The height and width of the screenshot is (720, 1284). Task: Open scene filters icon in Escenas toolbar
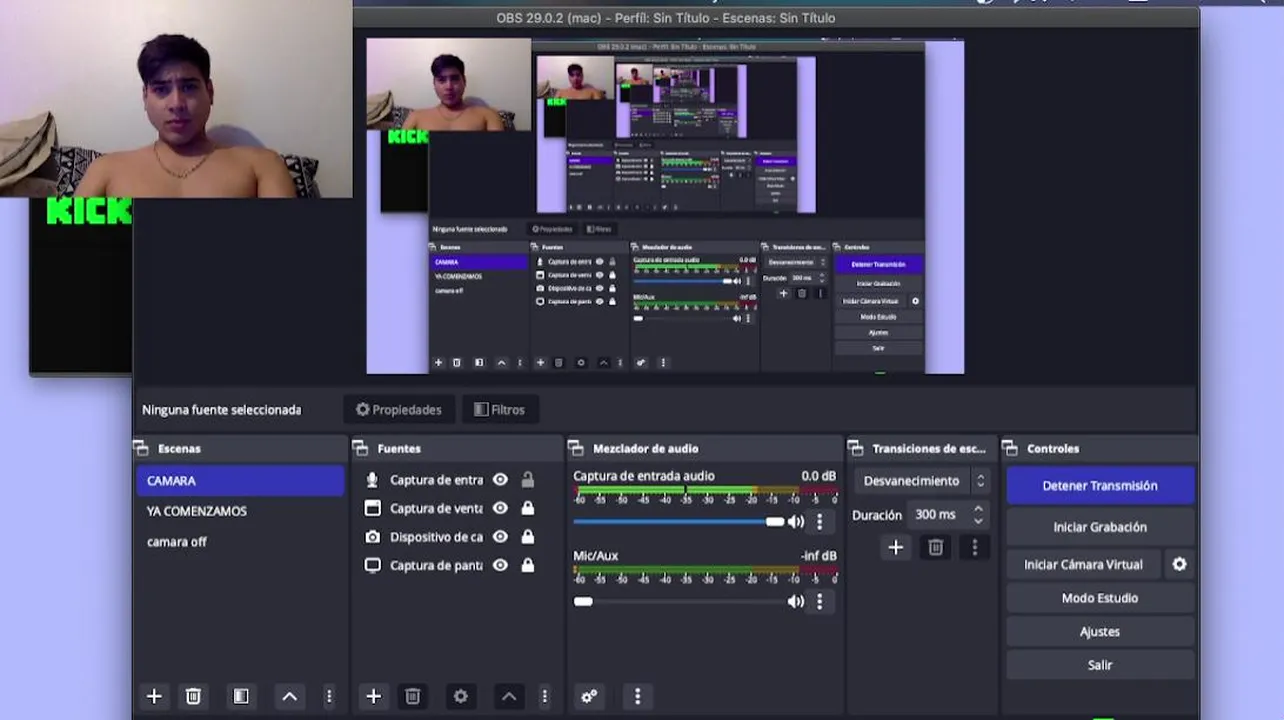pyautogui.click(x=241, y=696)
